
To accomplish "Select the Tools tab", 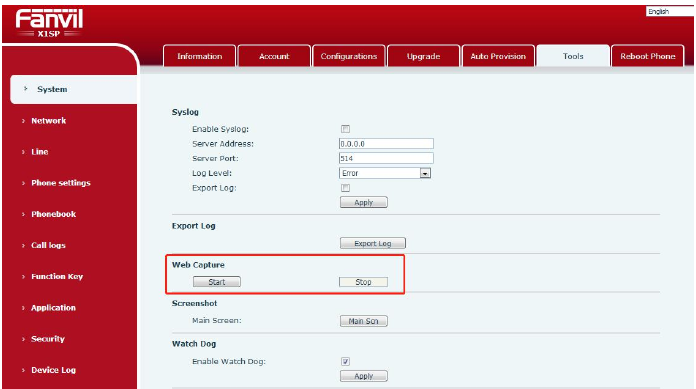I will [x=573, y=56].
